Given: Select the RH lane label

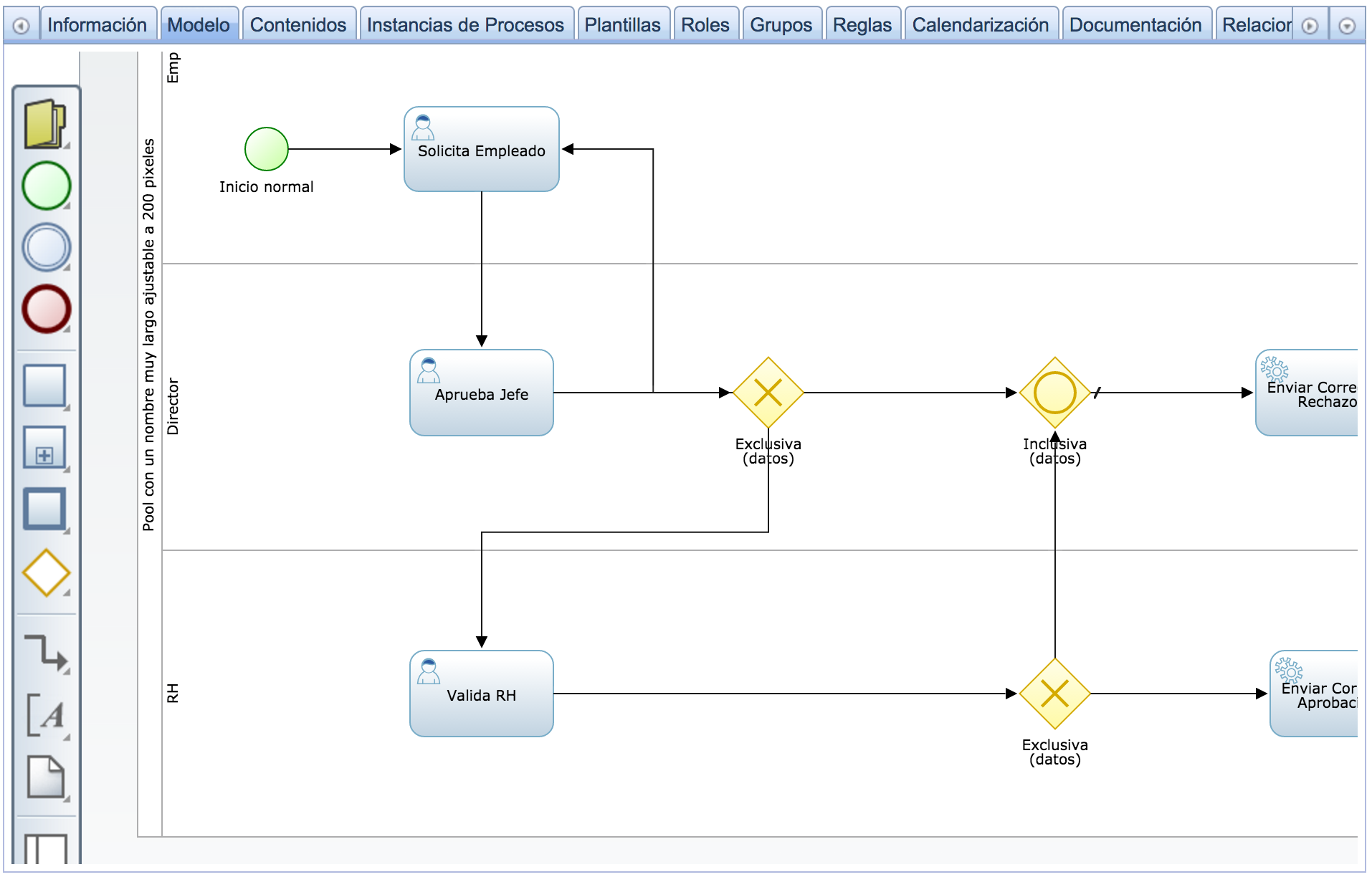Looking at the screenshot, I should 173,693.
